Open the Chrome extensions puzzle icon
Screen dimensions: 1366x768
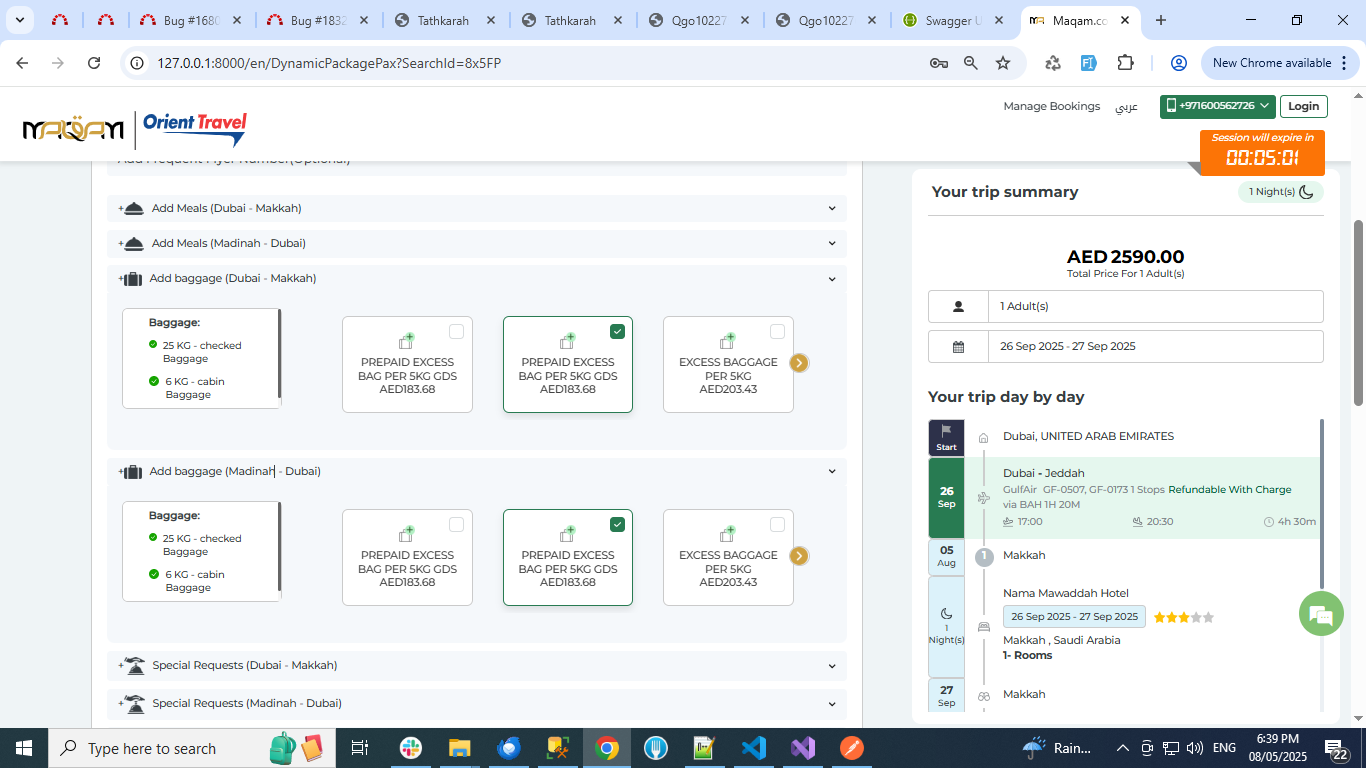[1125, 63]
